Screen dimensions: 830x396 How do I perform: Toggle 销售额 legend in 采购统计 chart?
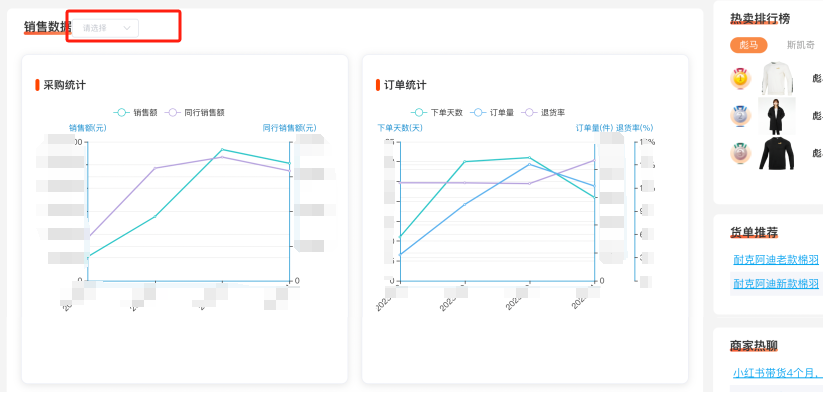tap(136, 112)
